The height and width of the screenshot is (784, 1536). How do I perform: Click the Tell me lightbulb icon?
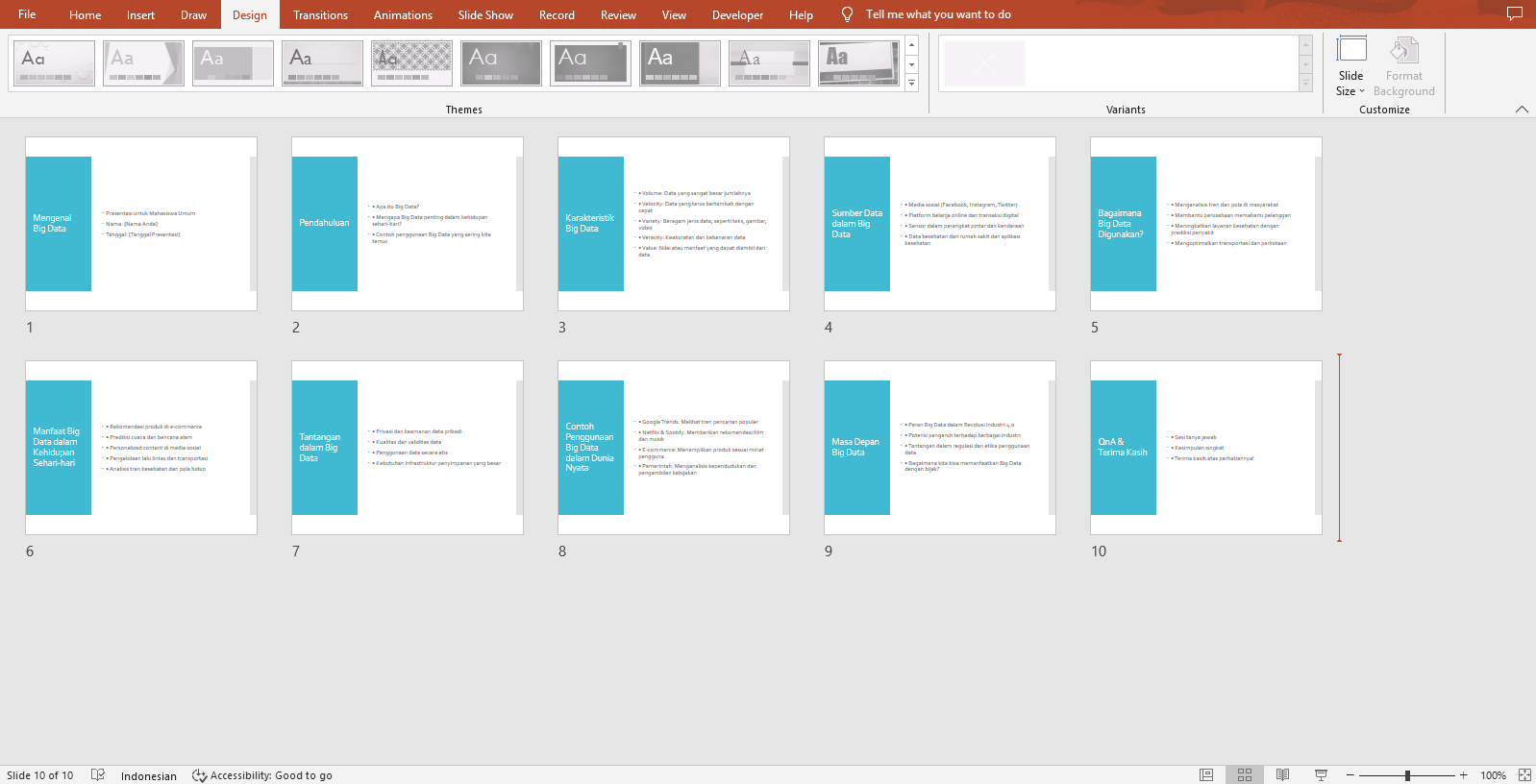point(847,14)
